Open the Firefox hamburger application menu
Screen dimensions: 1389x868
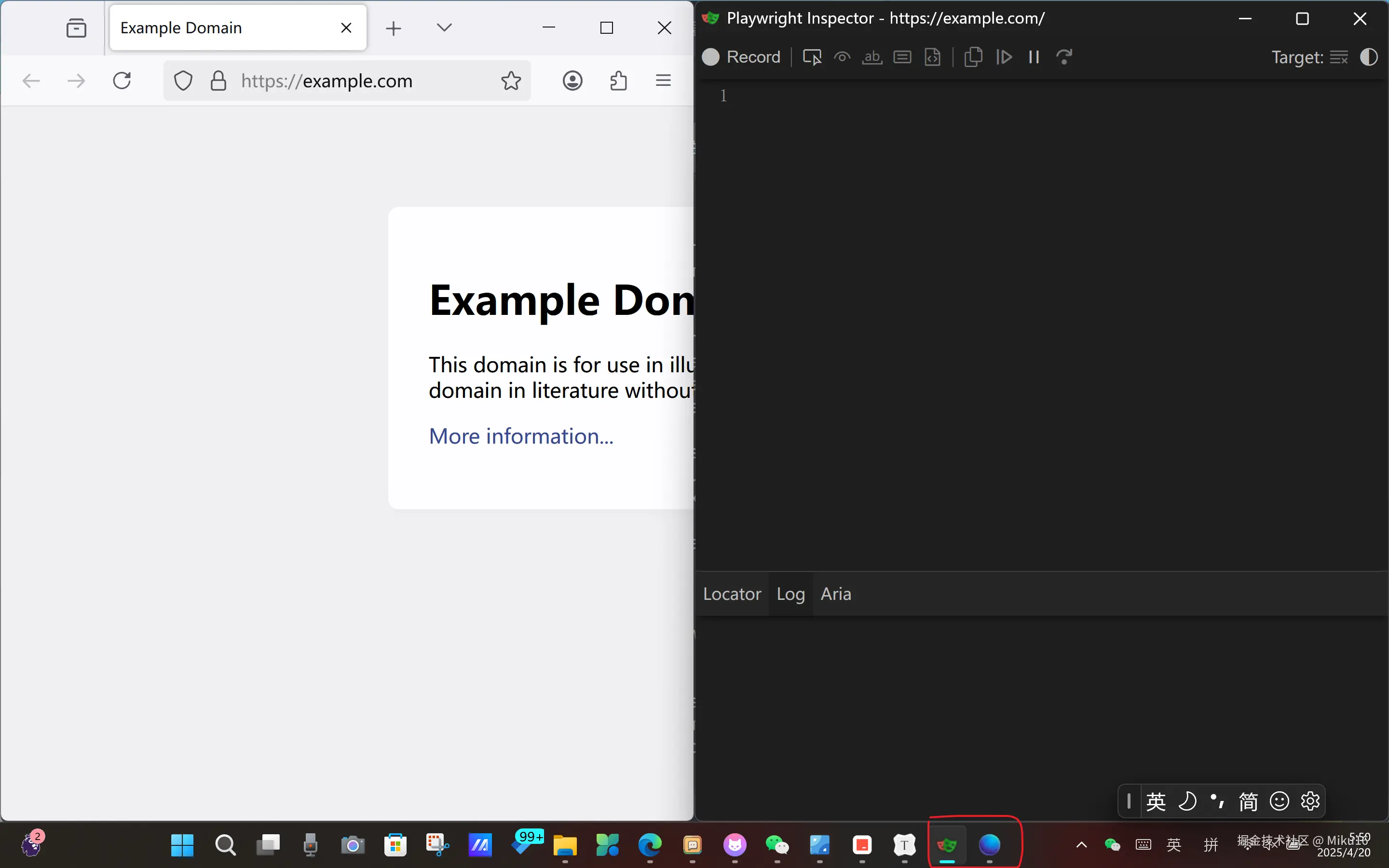point(663,81)
